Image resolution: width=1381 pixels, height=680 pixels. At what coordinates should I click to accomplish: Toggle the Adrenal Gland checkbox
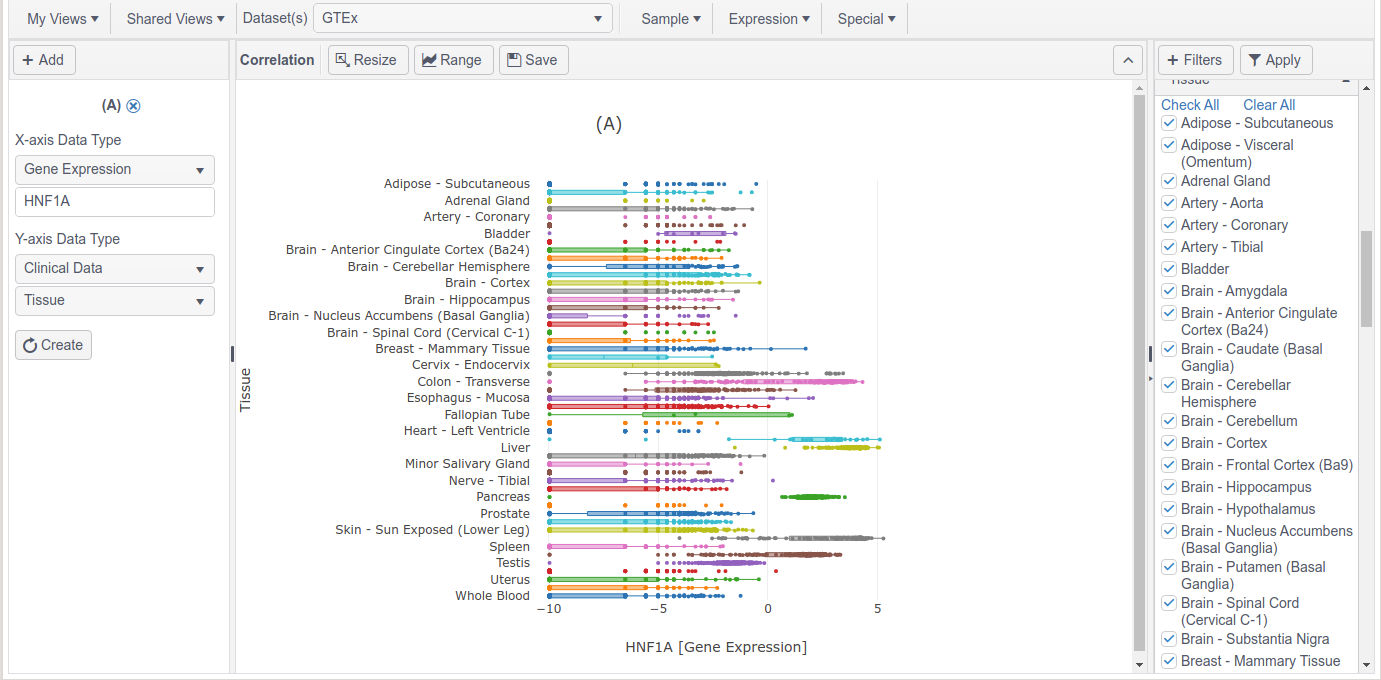click(1168, 181)
